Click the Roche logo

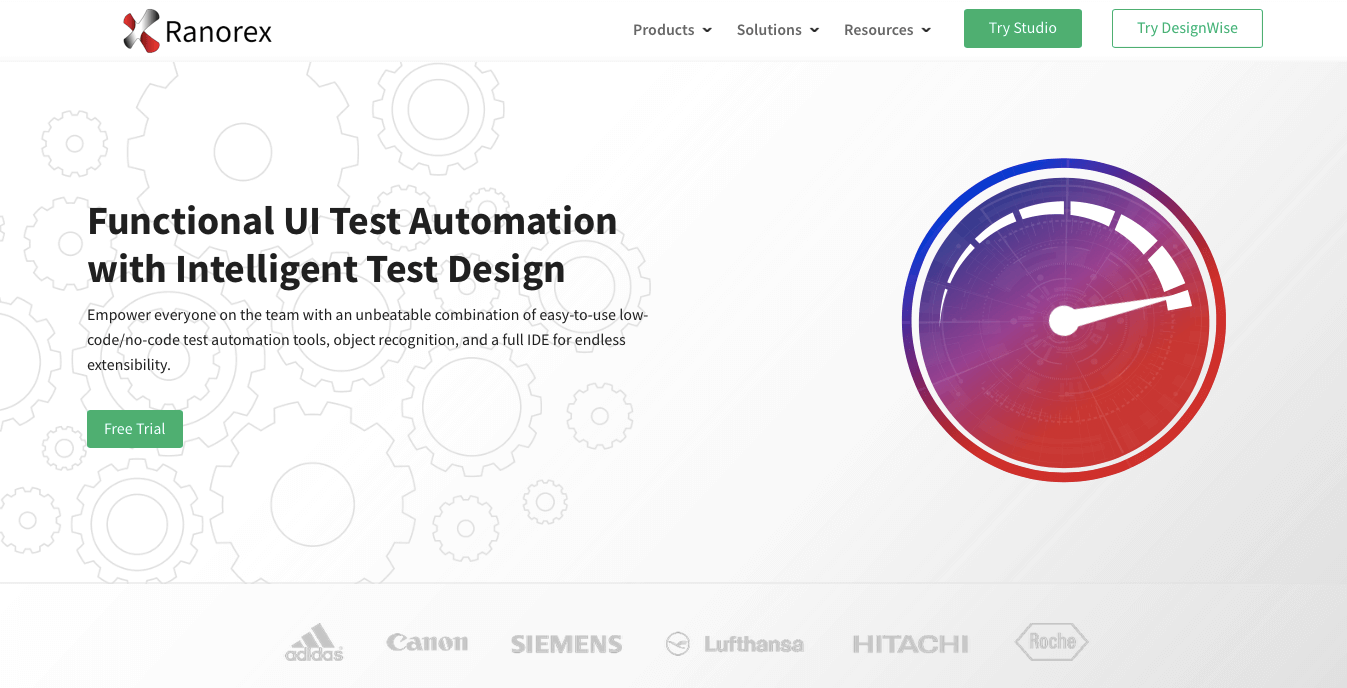[1051, 642]
